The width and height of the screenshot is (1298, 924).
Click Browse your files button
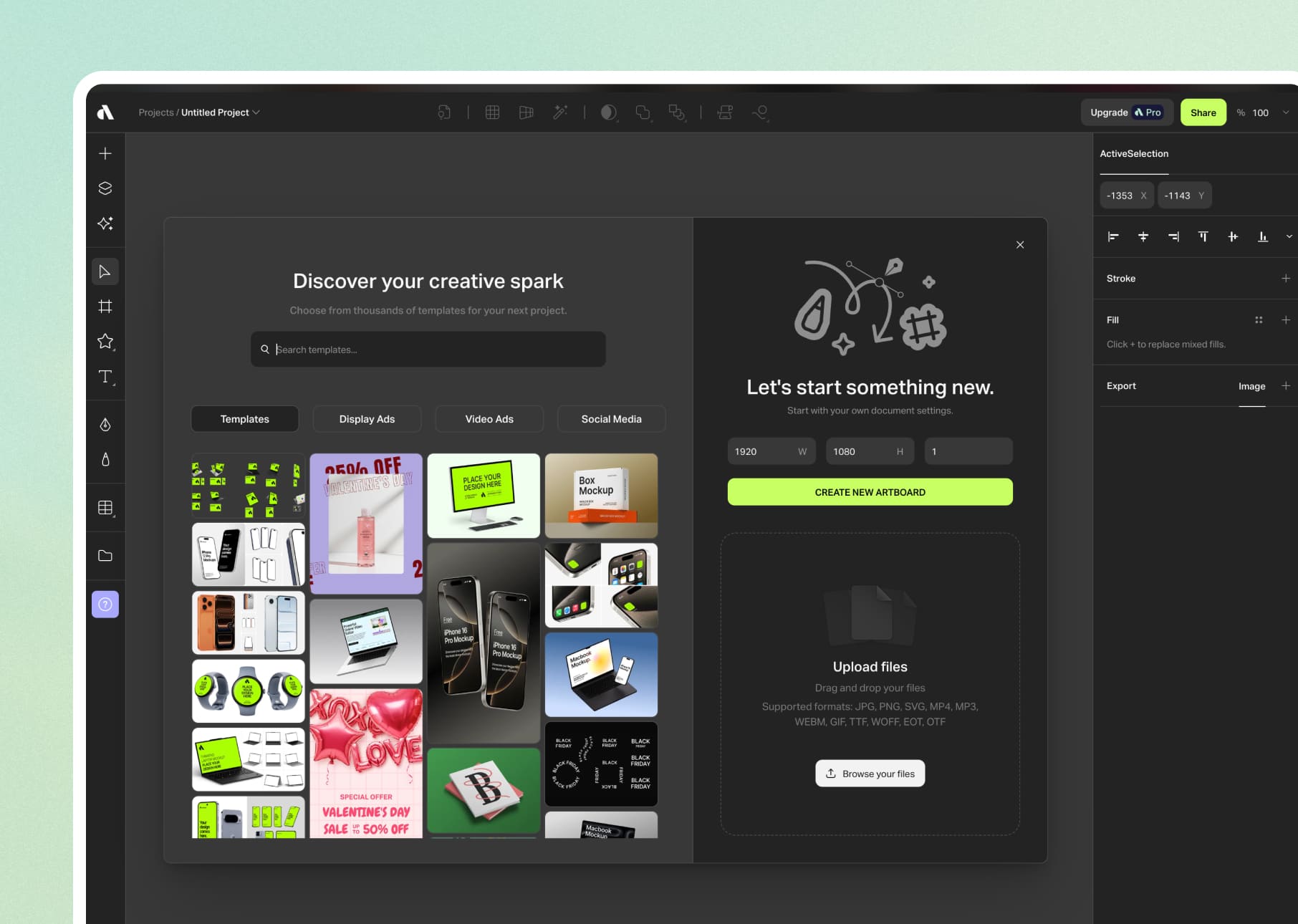click(x=870, y=774)
